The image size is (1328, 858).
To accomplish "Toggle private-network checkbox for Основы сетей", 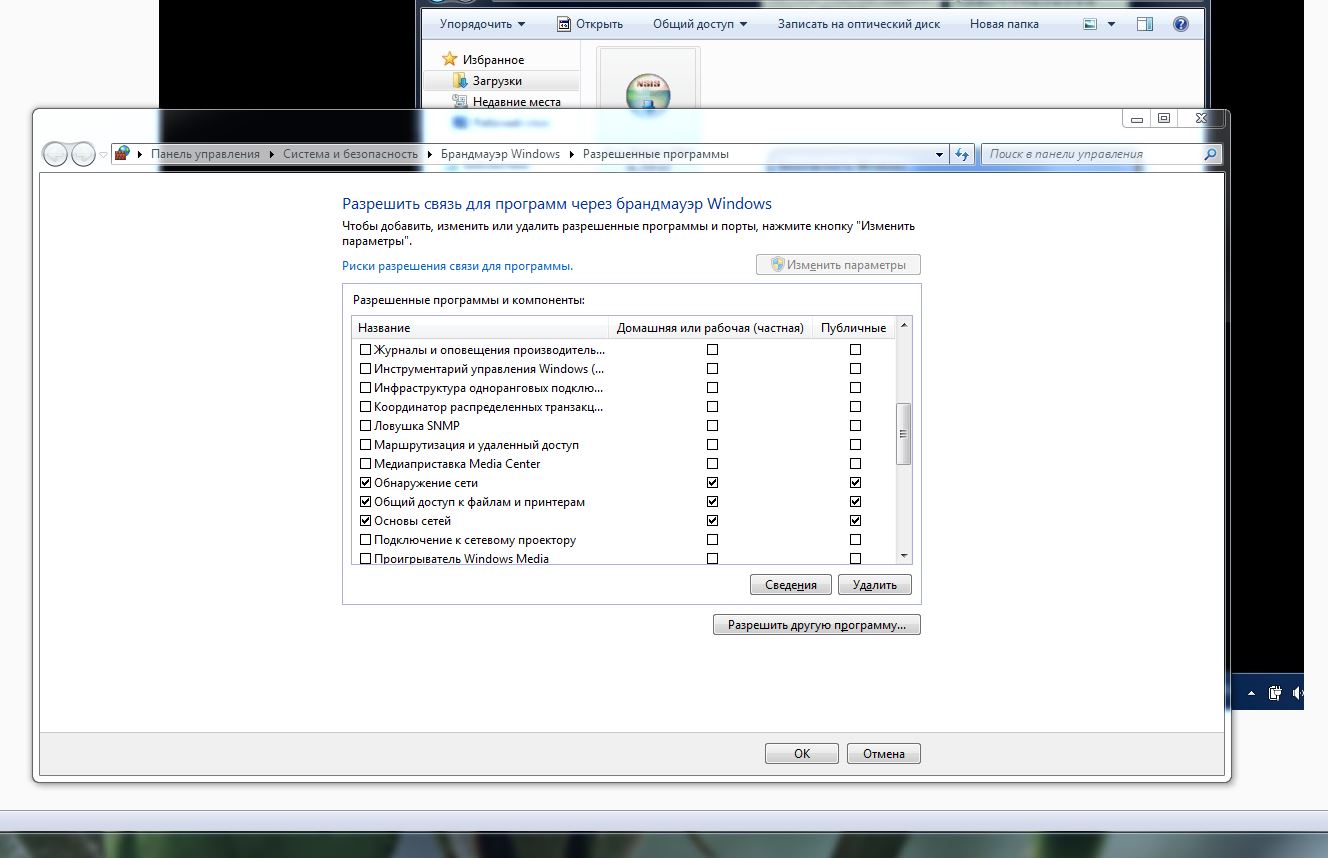I will point(712,521).
